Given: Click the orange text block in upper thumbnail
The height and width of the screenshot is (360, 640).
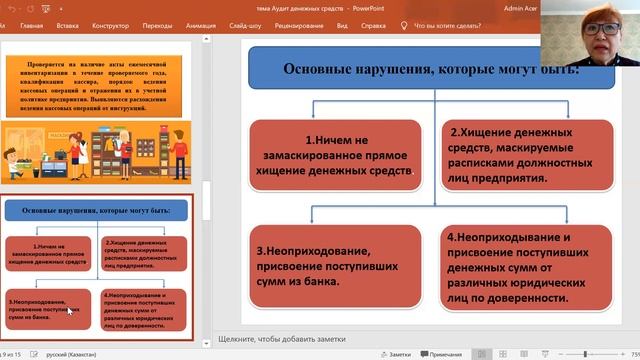Looking at the screenshot, I should coord(94,86).
